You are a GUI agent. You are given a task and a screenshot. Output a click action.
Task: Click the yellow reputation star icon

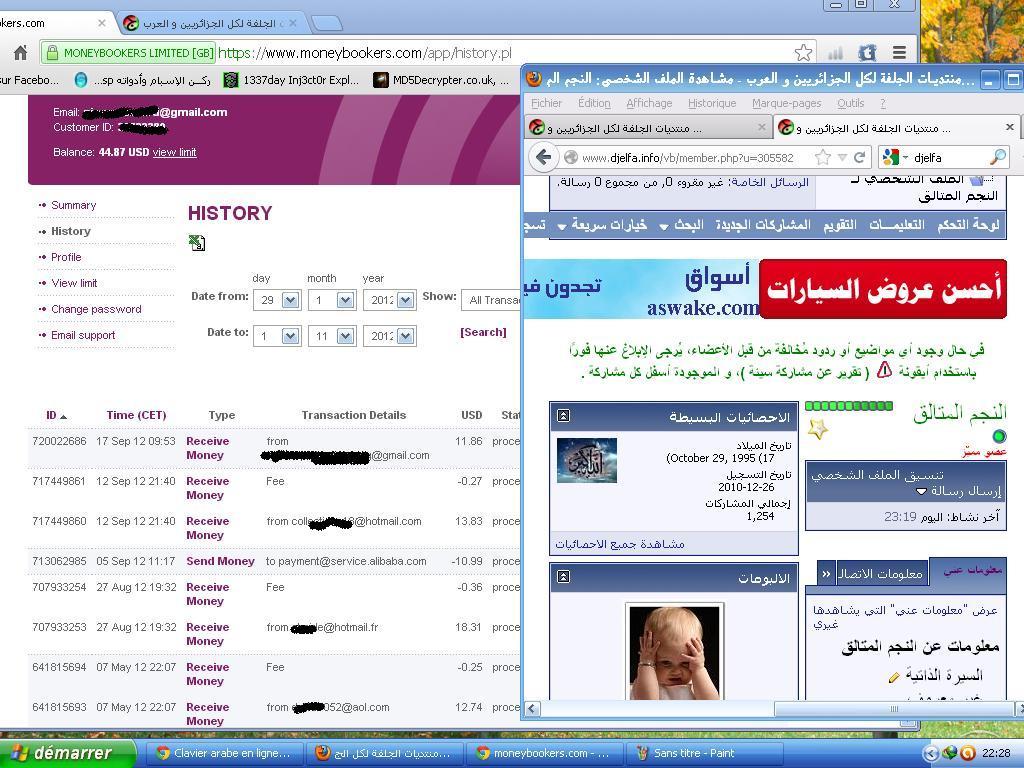(x=818, y=429)
